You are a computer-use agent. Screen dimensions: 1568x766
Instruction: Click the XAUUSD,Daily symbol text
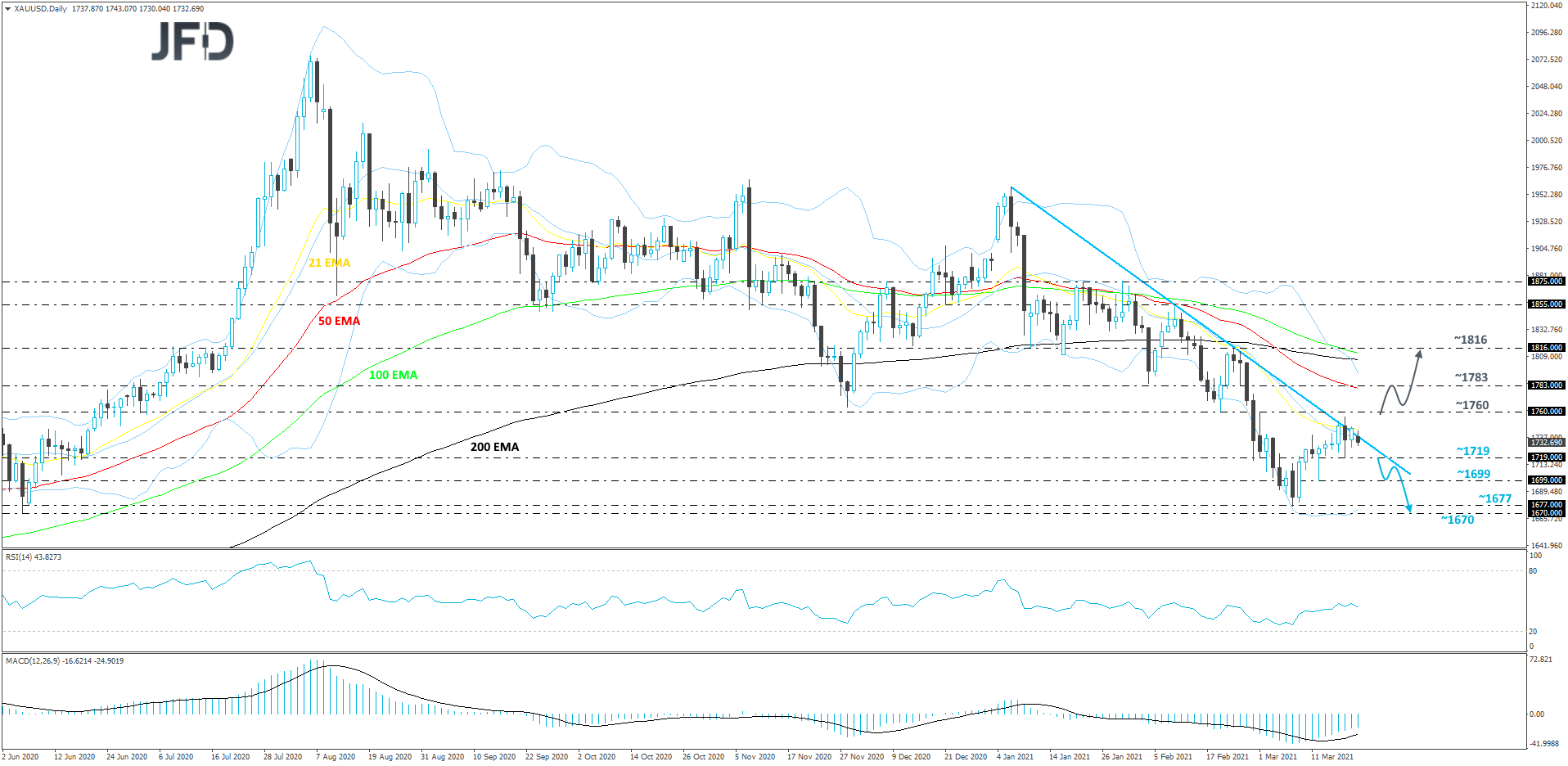(x=41, y=9)
